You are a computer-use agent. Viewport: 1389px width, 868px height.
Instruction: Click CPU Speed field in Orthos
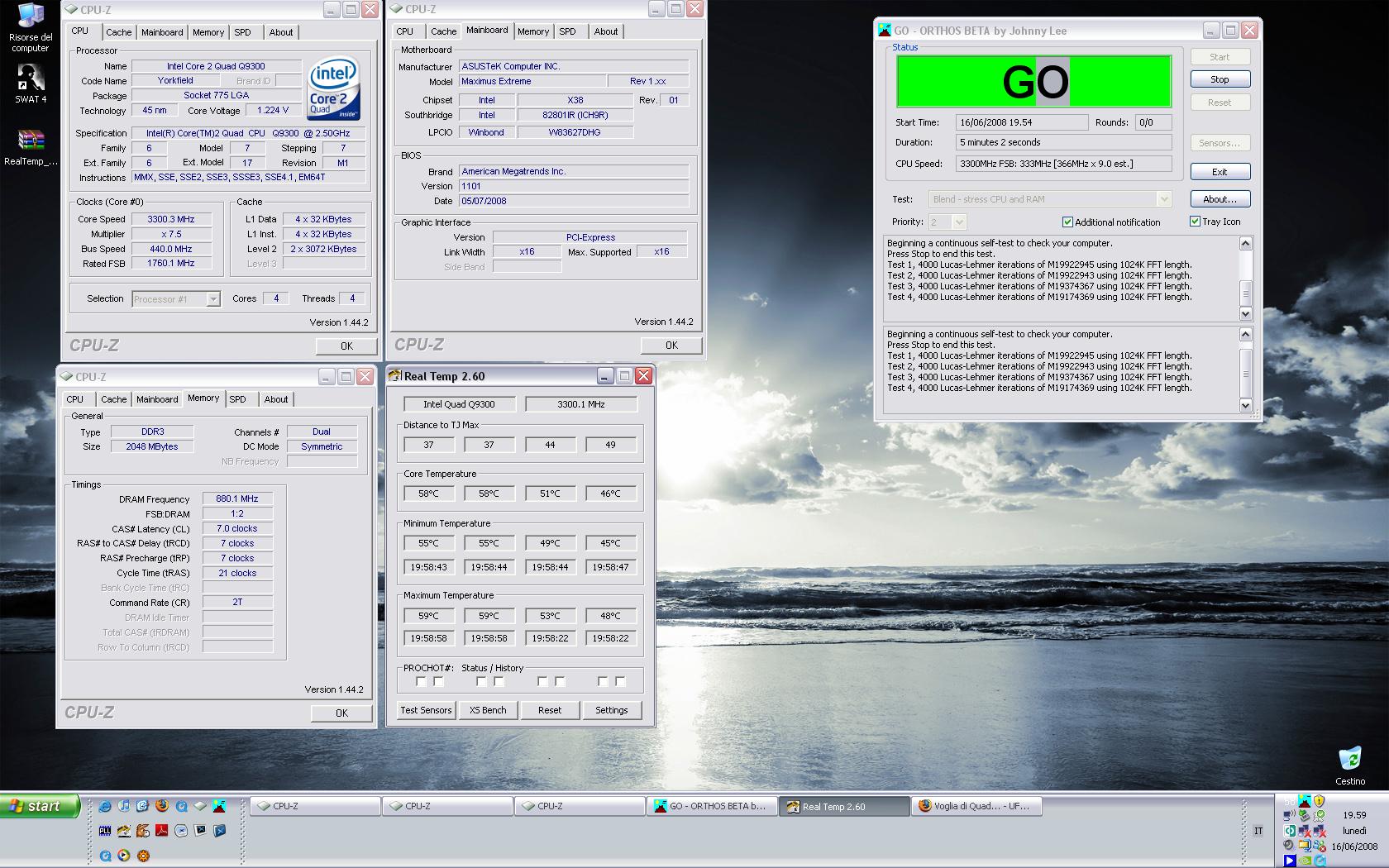tap(1063, 164)
